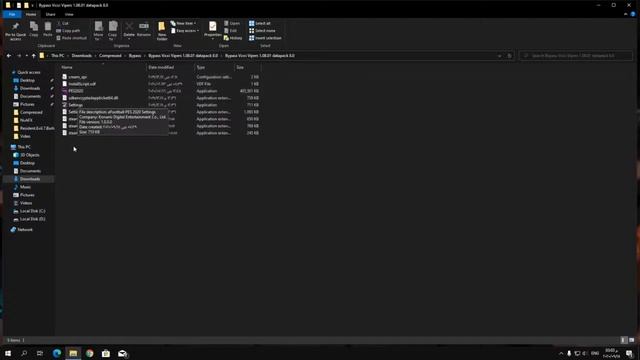The width and height of the screenshot is (640, 360).
Task: Switch to the Home ribbon tab
Action: [x=31, y=14]
